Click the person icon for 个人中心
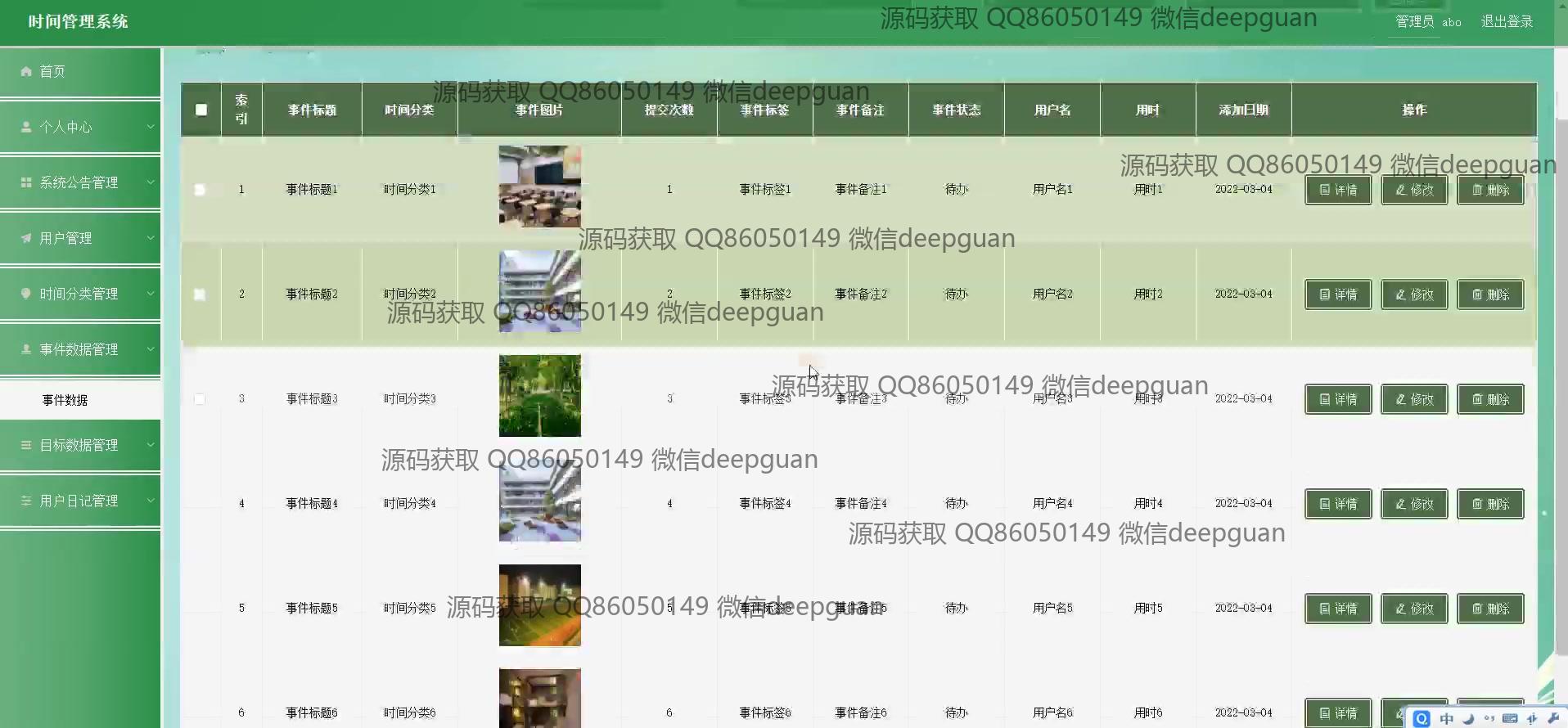Image resolution: width=1568 pixels, height=728 pixels. click(x=26, y=128)
